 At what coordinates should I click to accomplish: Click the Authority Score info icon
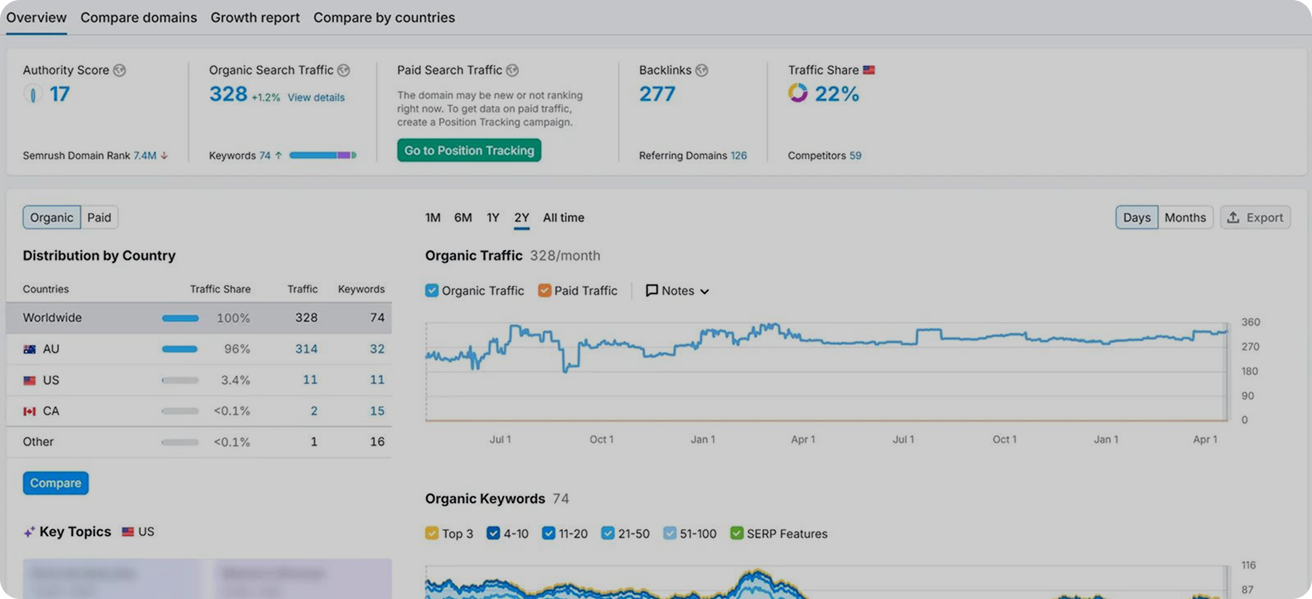point(120,70)
